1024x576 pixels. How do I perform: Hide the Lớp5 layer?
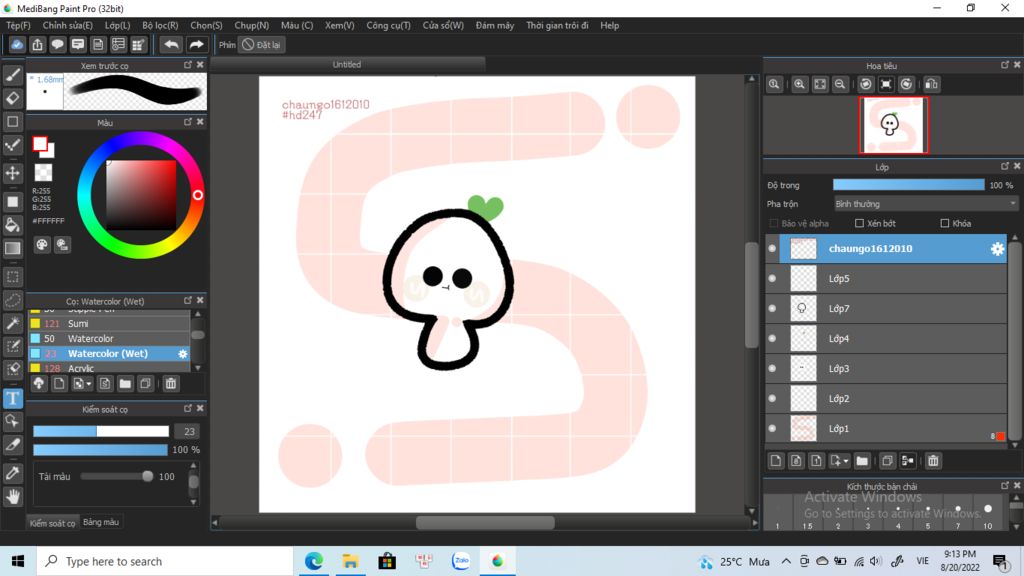tap(773, 279)
